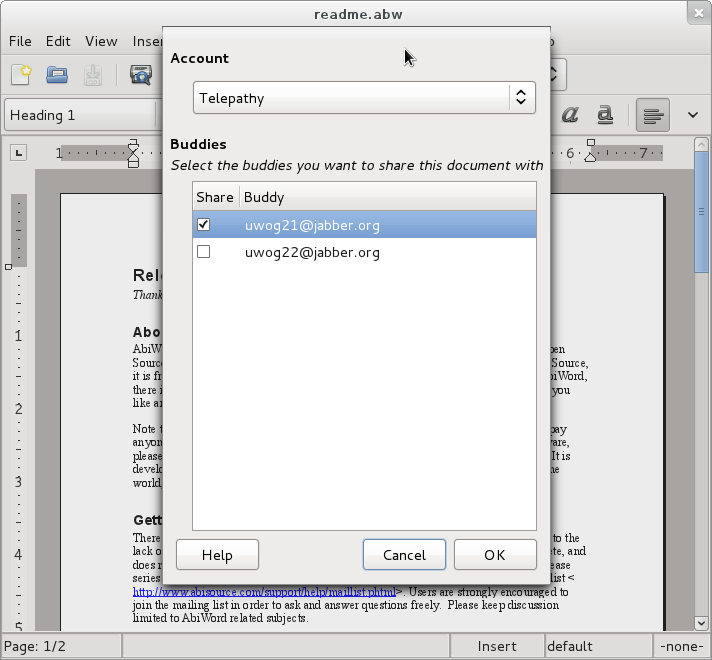
Task: Close the readme.abw window
Action: pyautogui.click(x=699, y=13)
